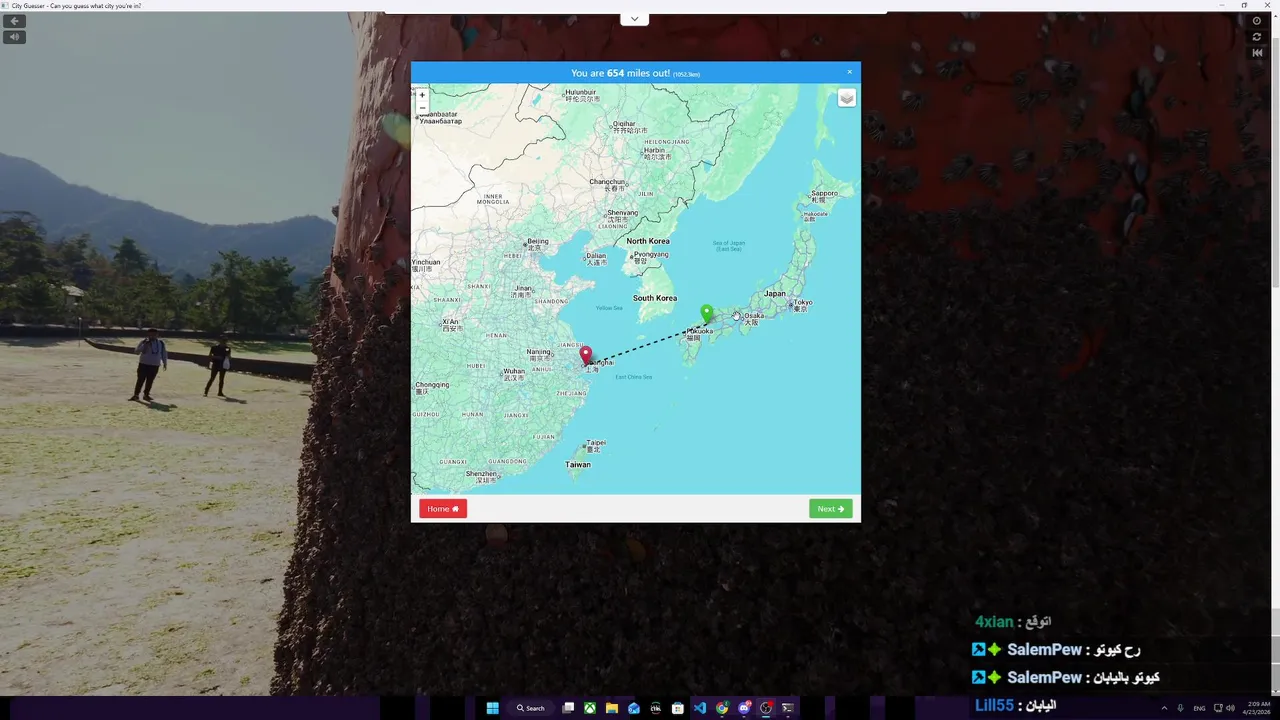Click the timer clock icon
The width and height of the screenshot is (1280, 720).
tap(1257, 21)
